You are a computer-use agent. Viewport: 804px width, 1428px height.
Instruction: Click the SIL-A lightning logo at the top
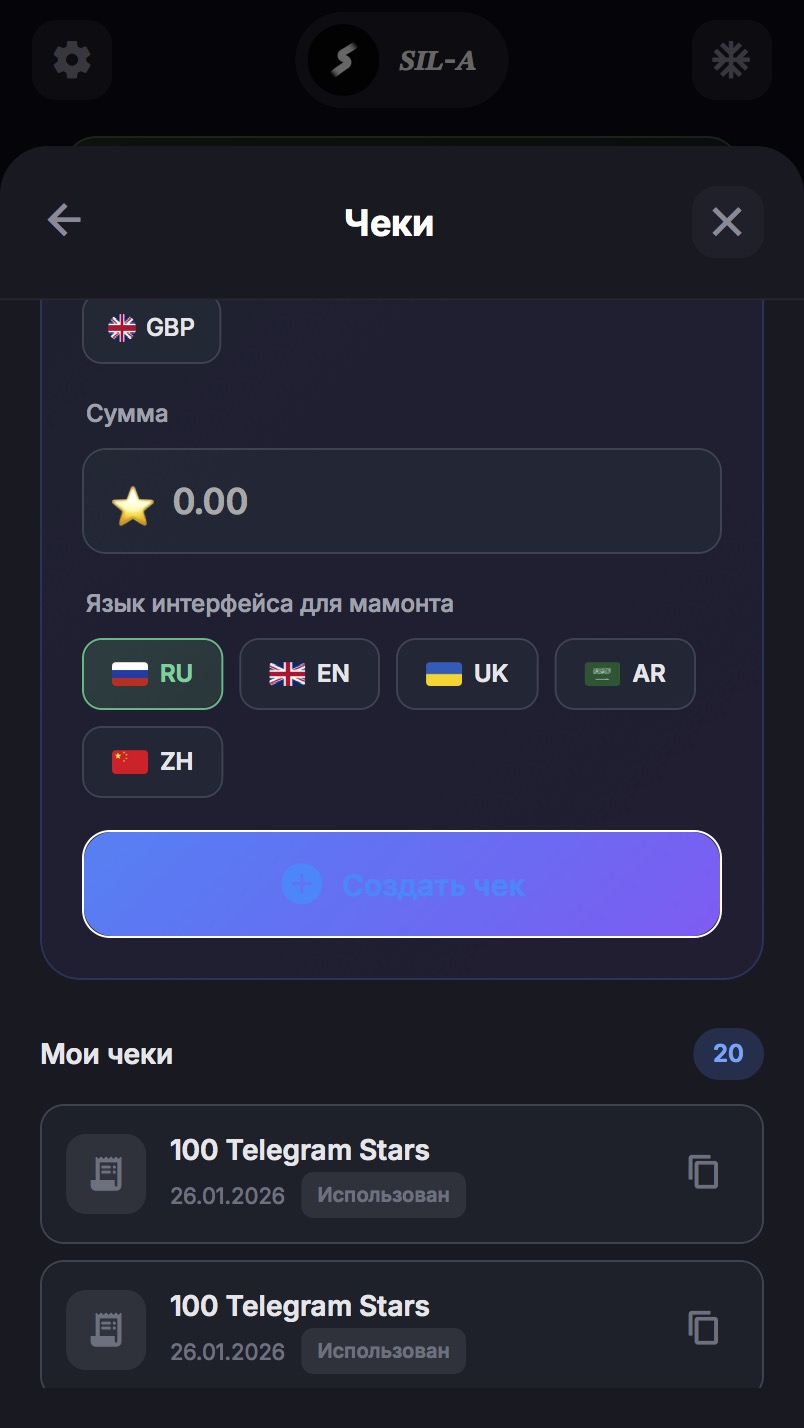(400, 60)
